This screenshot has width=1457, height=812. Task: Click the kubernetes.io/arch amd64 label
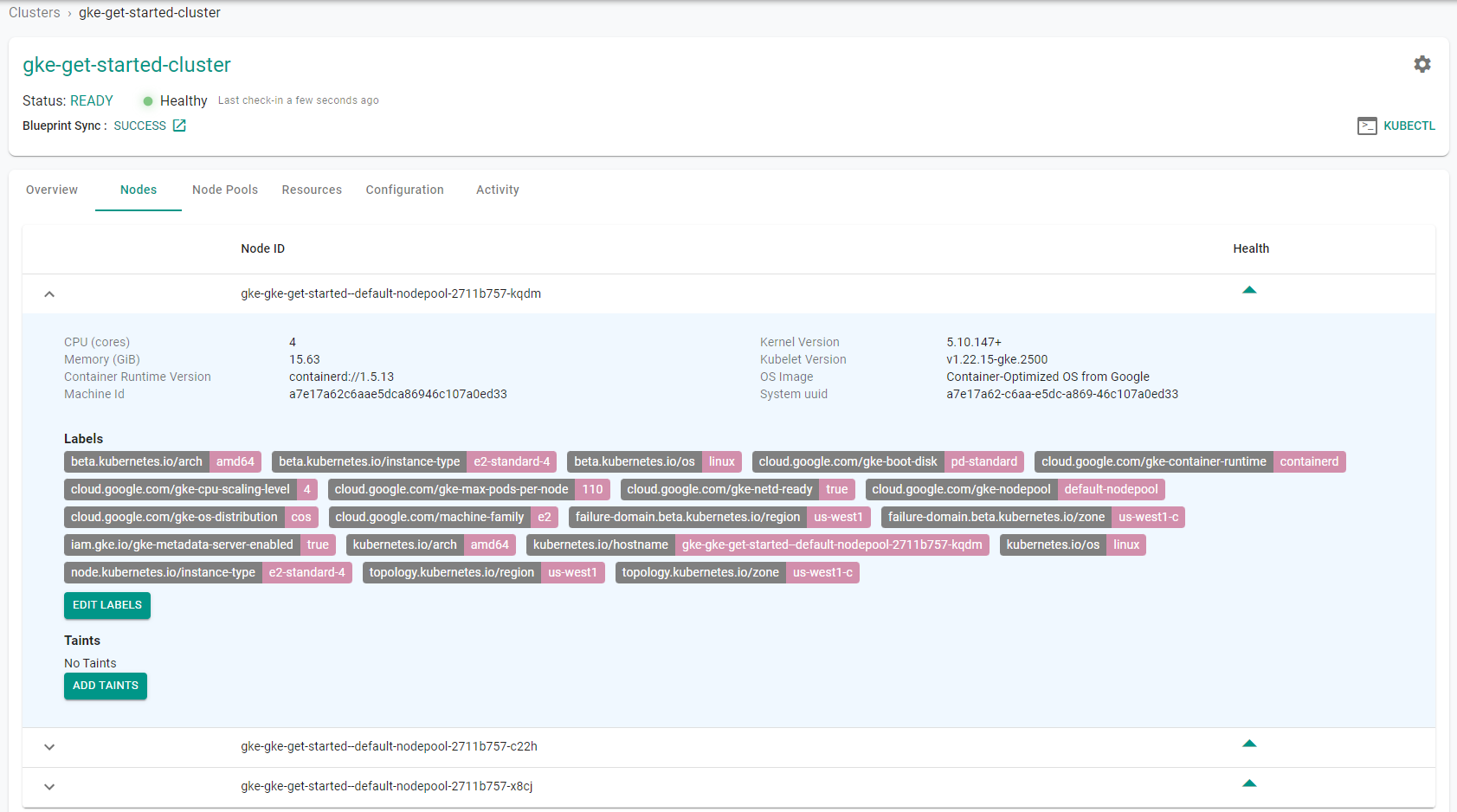[x=431, y=545]
